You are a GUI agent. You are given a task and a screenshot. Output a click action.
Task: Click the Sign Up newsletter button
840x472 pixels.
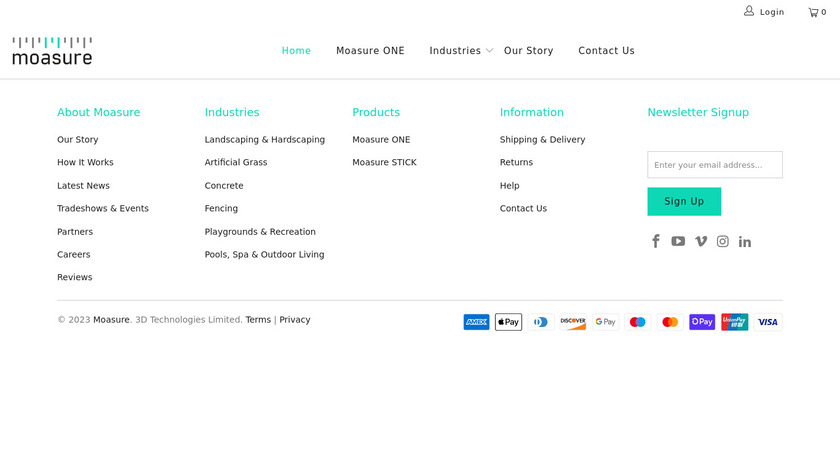click(684, 201)
